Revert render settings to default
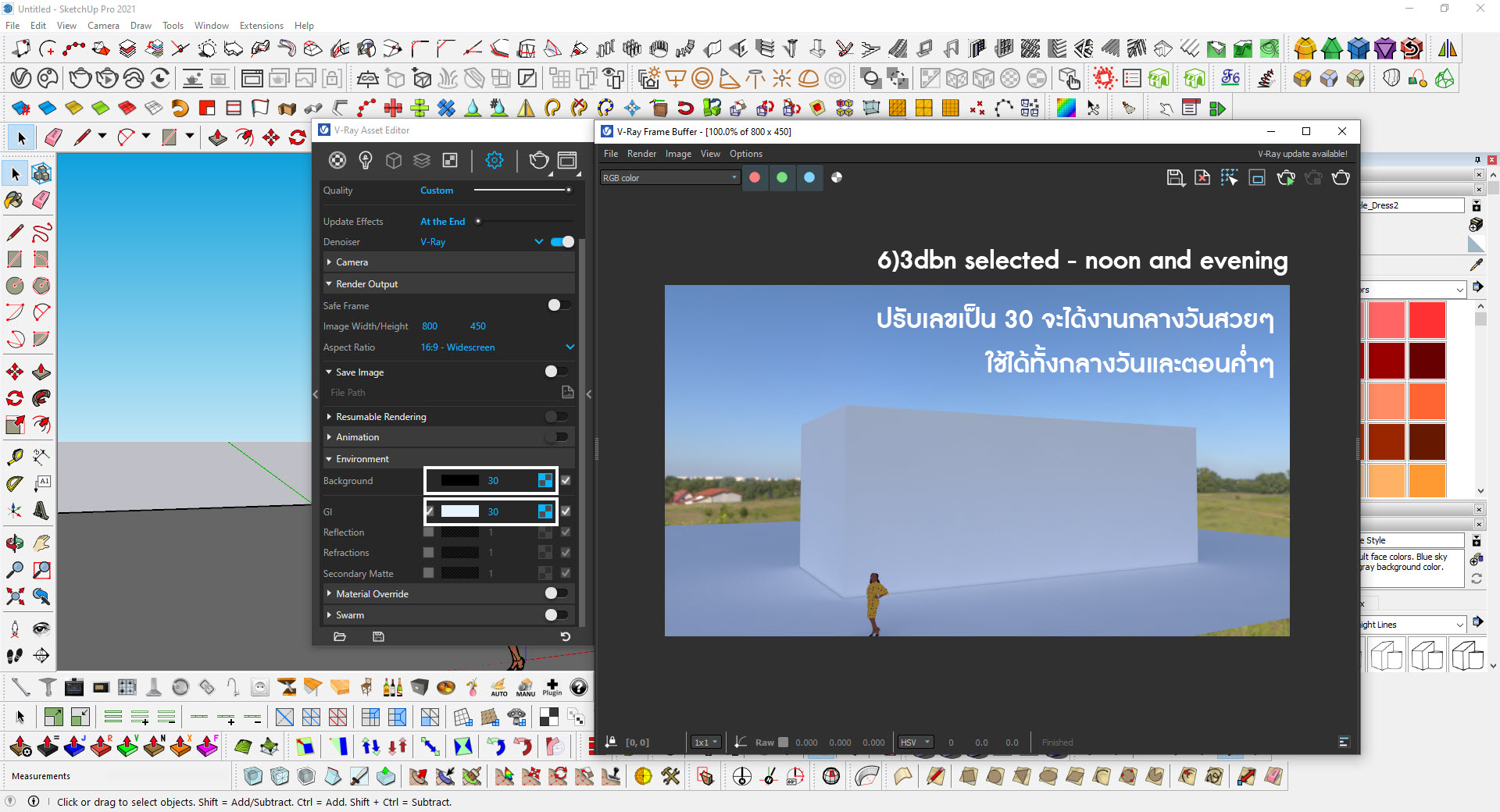Viewport: 1500px width, 812px height. [566, 636]
